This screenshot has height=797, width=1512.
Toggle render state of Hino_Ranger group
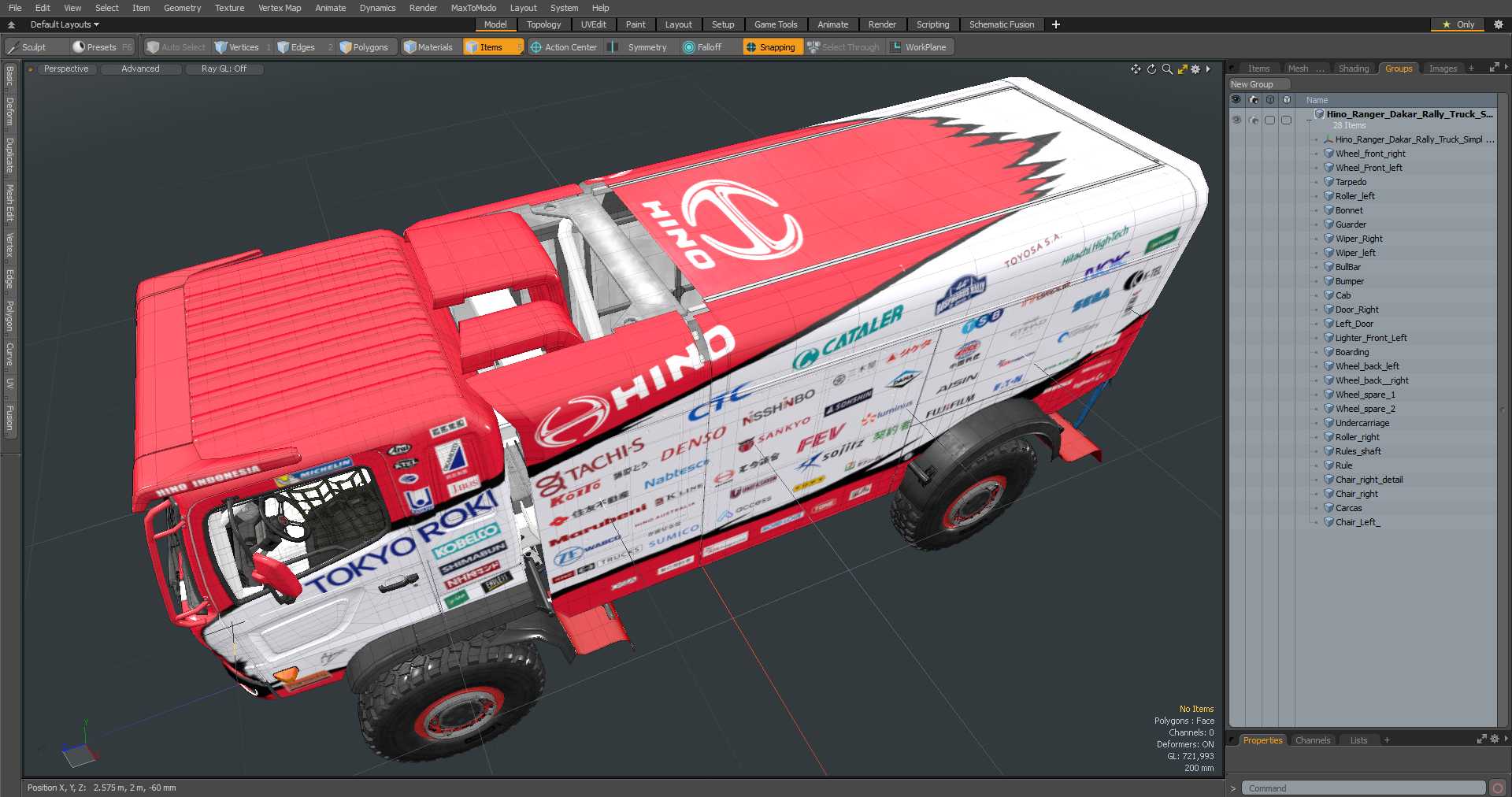1254,120
